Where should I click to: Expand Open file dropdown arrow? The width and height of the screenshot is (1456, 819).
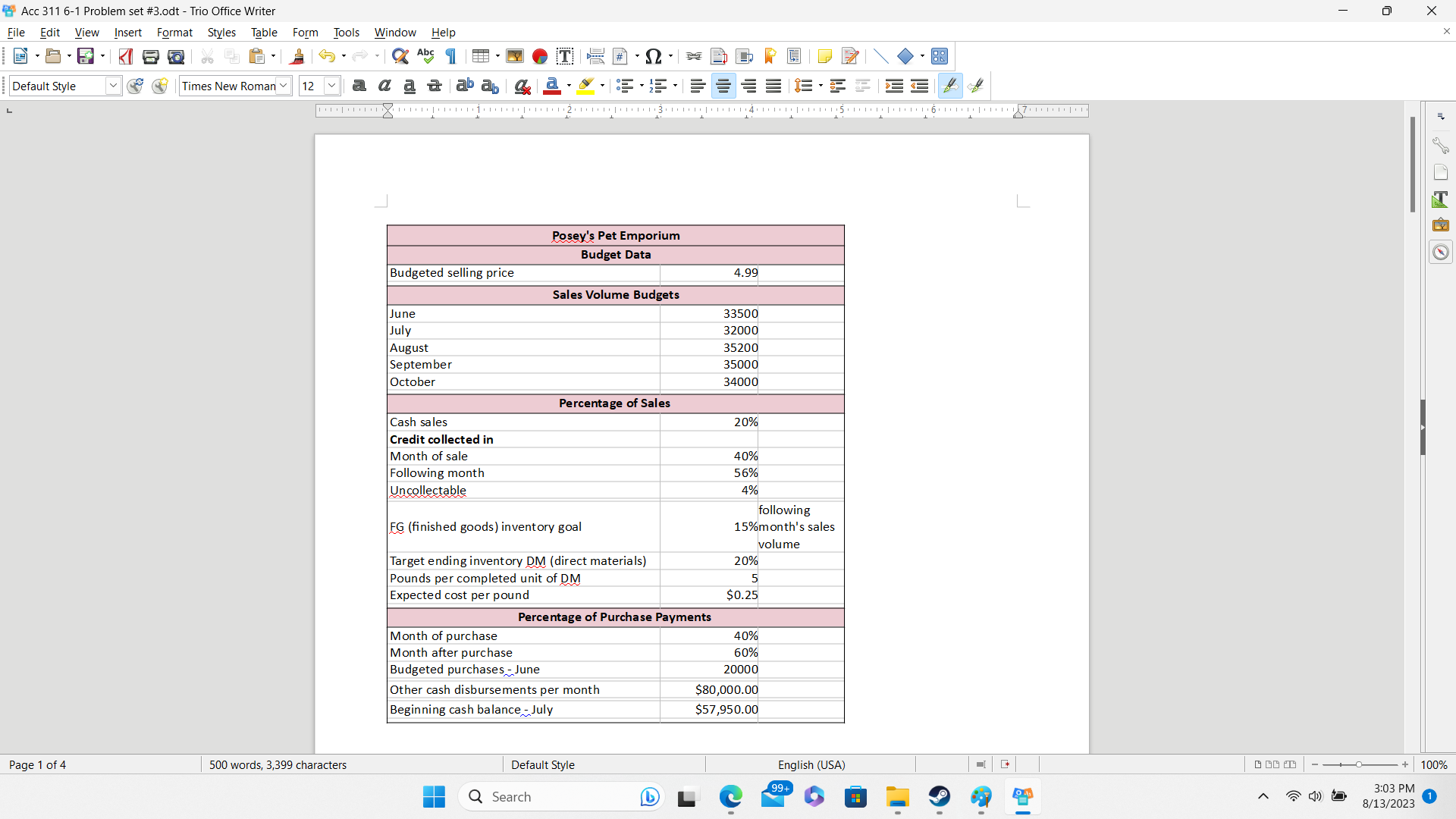point(69,56)
